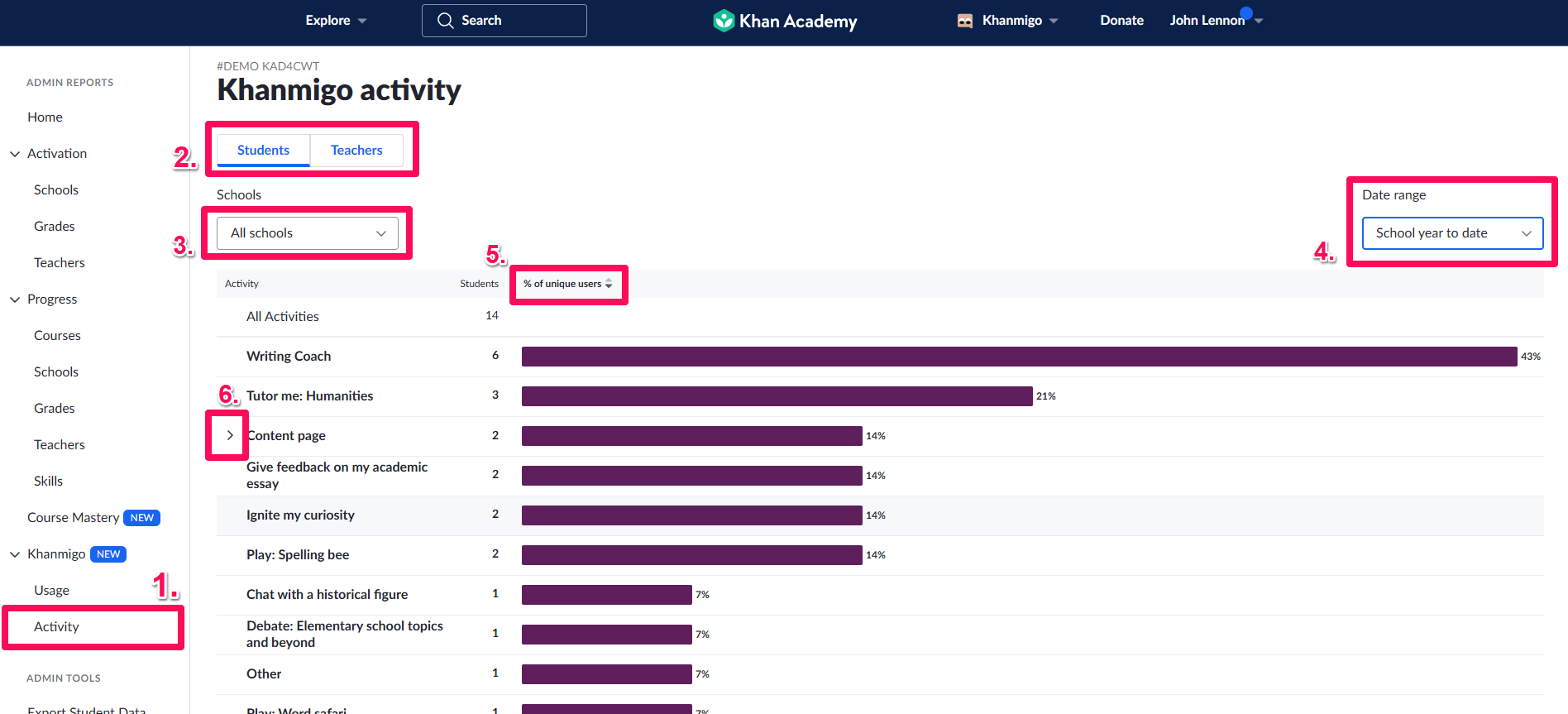1568x714 pixels.
Task: Open Teachers under Progress
Action: [60, 445]
